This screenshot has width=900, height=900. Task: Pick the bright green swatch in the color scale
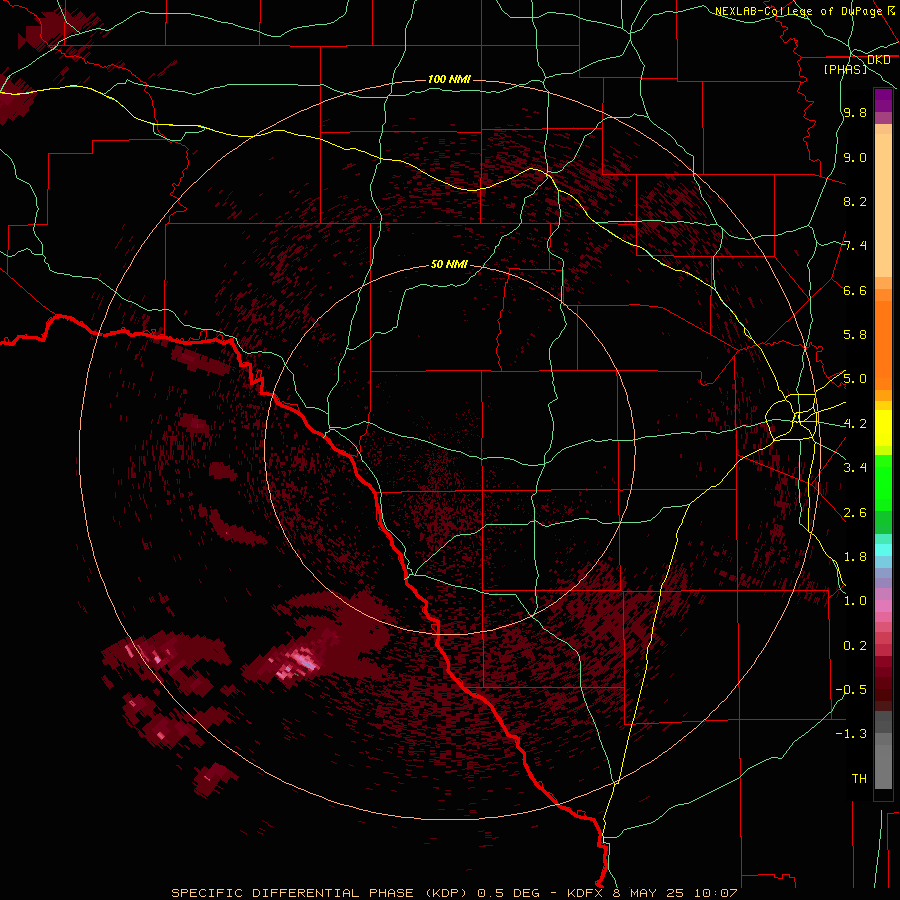tap(883, 482)
